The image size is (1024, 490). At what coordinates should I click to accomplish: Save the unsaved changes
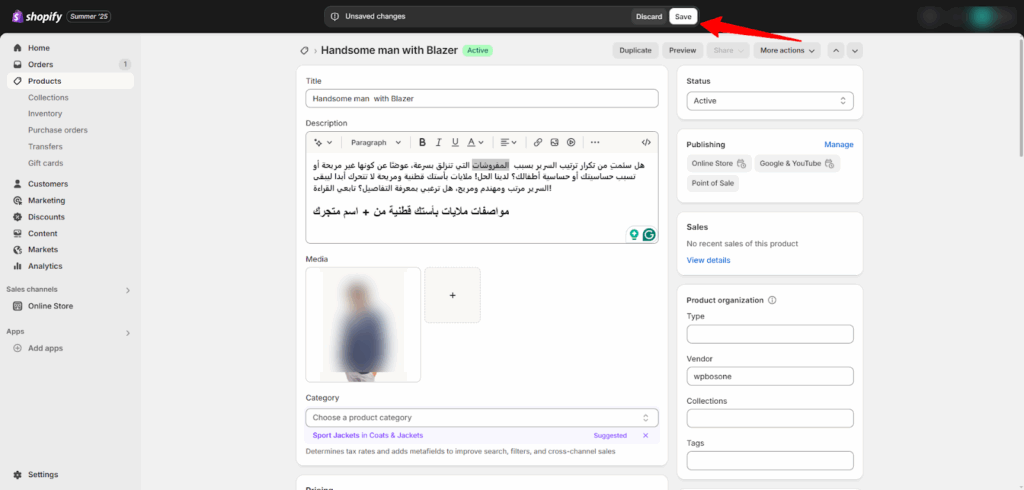[682, 17]
